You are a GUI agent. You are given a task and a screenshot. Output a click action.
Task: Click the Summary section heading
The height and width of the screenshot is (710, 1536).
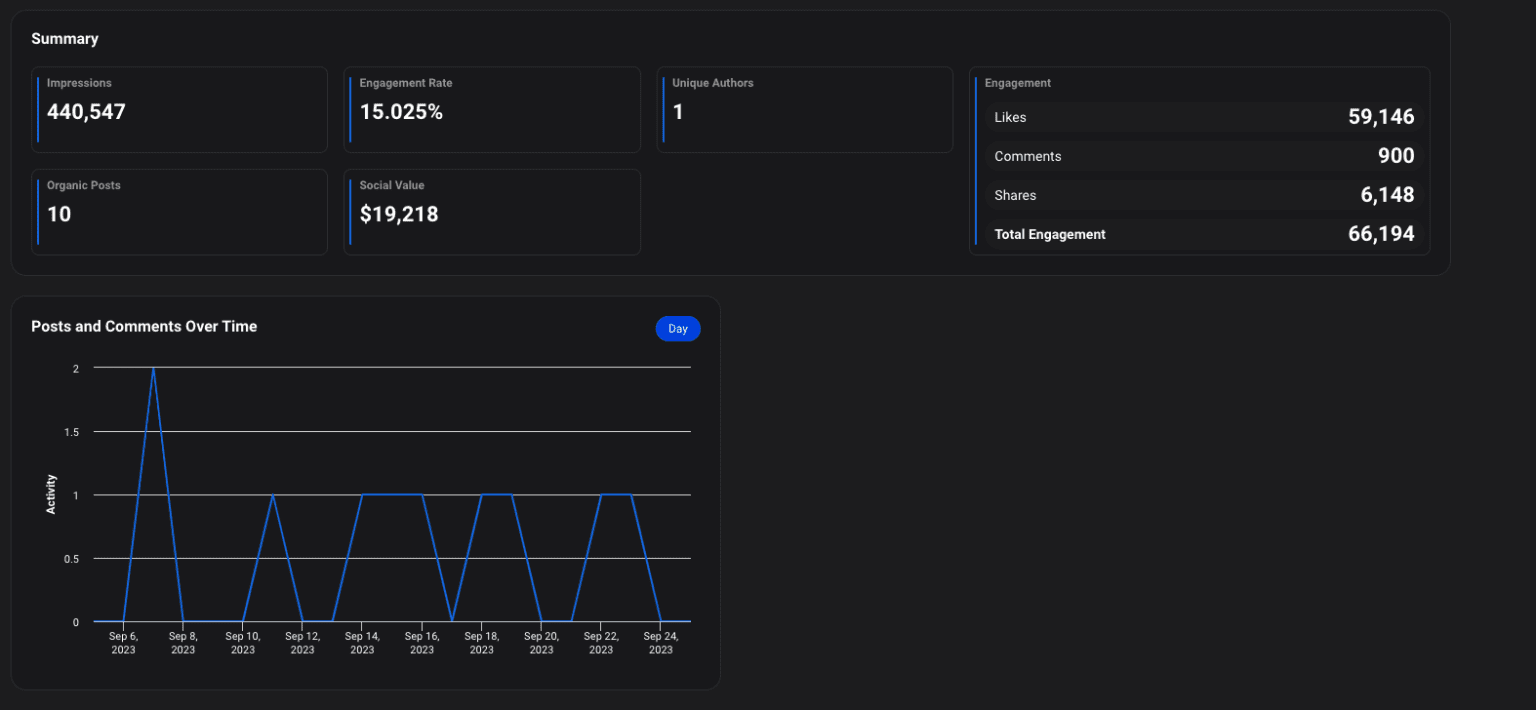click(65, 39)
